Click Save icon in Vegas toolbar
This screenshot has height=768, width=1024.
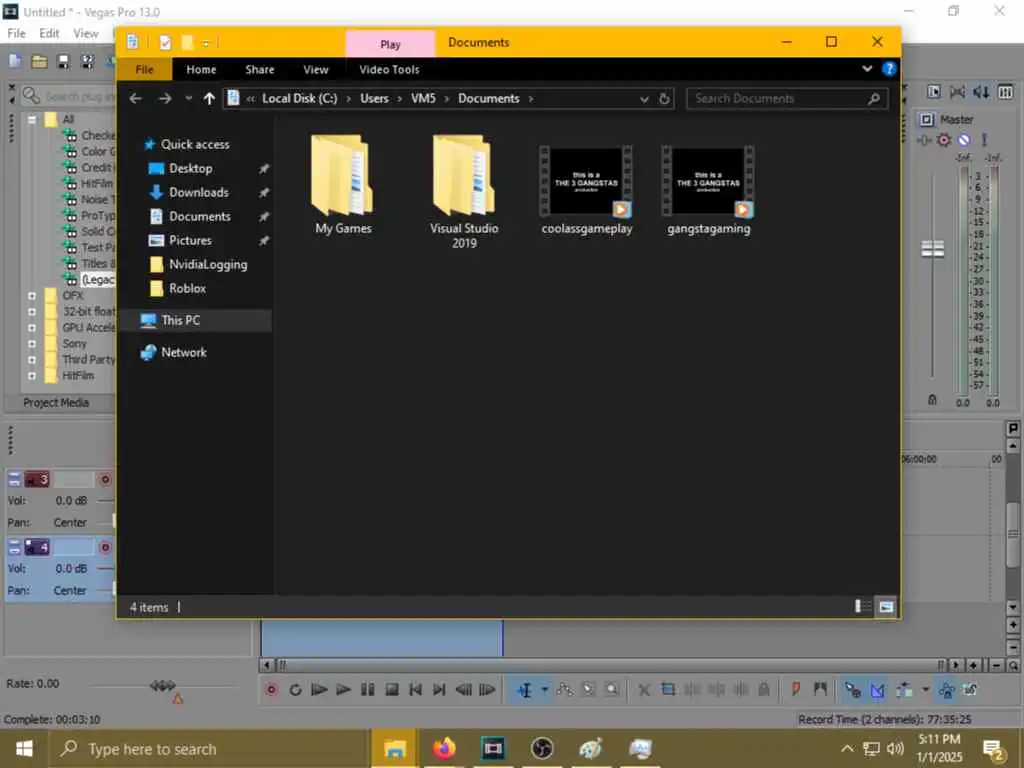point(63,61)
